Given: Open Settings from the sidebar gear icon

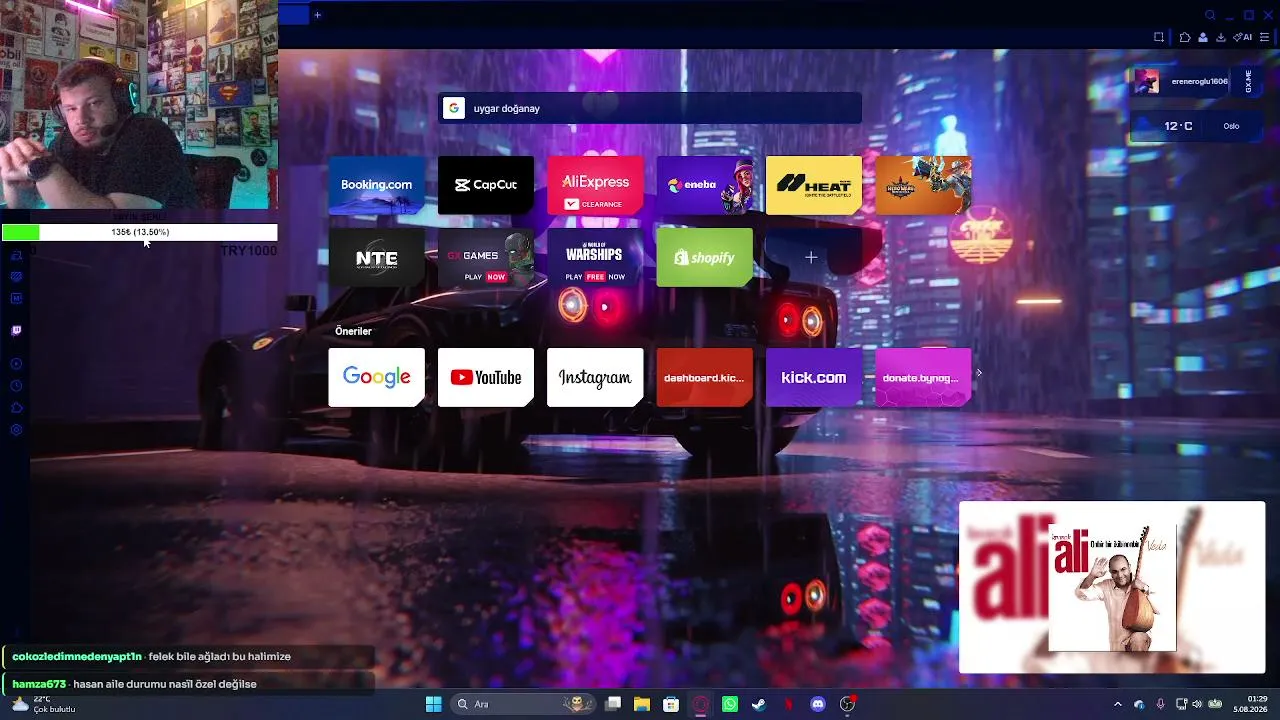Looking at the screenshot, I should point(16,430).
